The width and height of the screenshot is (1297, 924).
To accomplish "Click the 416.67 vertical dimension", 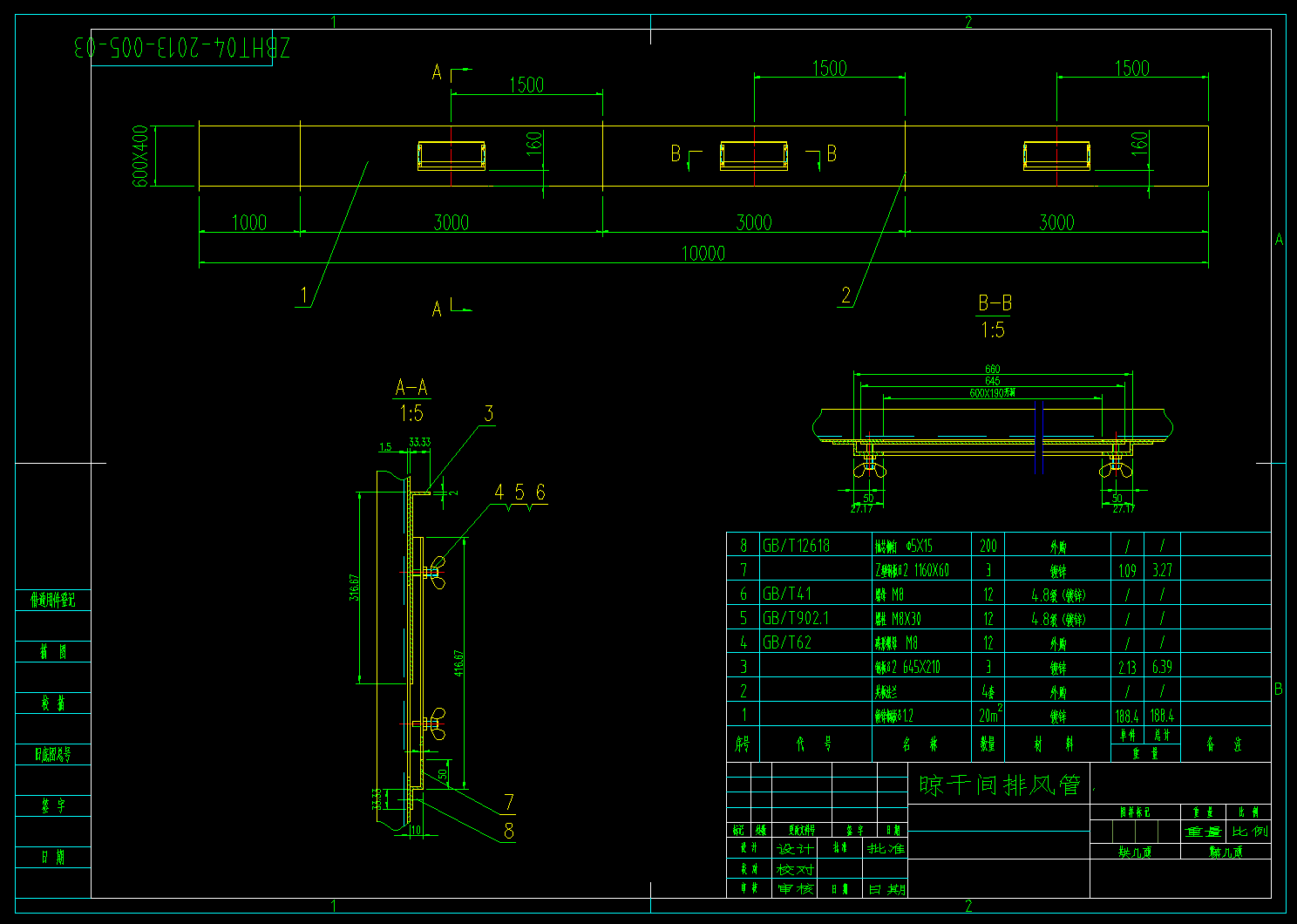I will [458, 662].
